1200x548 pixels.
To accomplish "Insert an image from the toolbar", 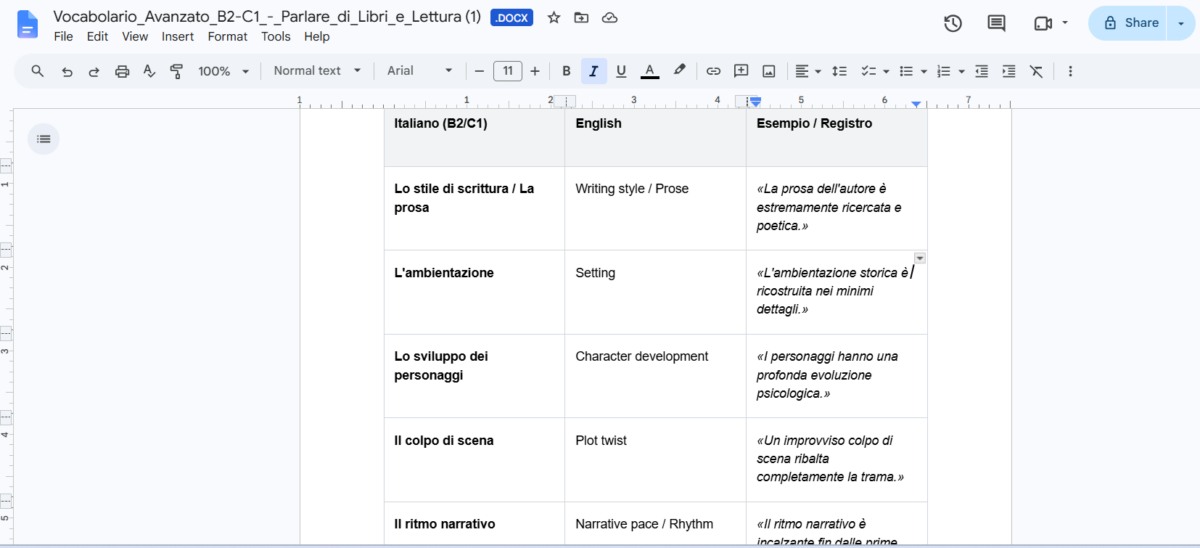I will pos(769,71).
